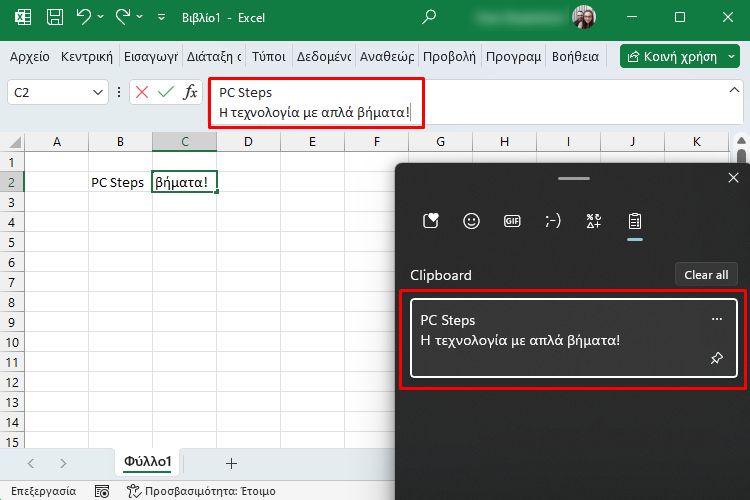Viewport: 750px width, 500px height.
Task: Select column D header
Action: point(248,142)
